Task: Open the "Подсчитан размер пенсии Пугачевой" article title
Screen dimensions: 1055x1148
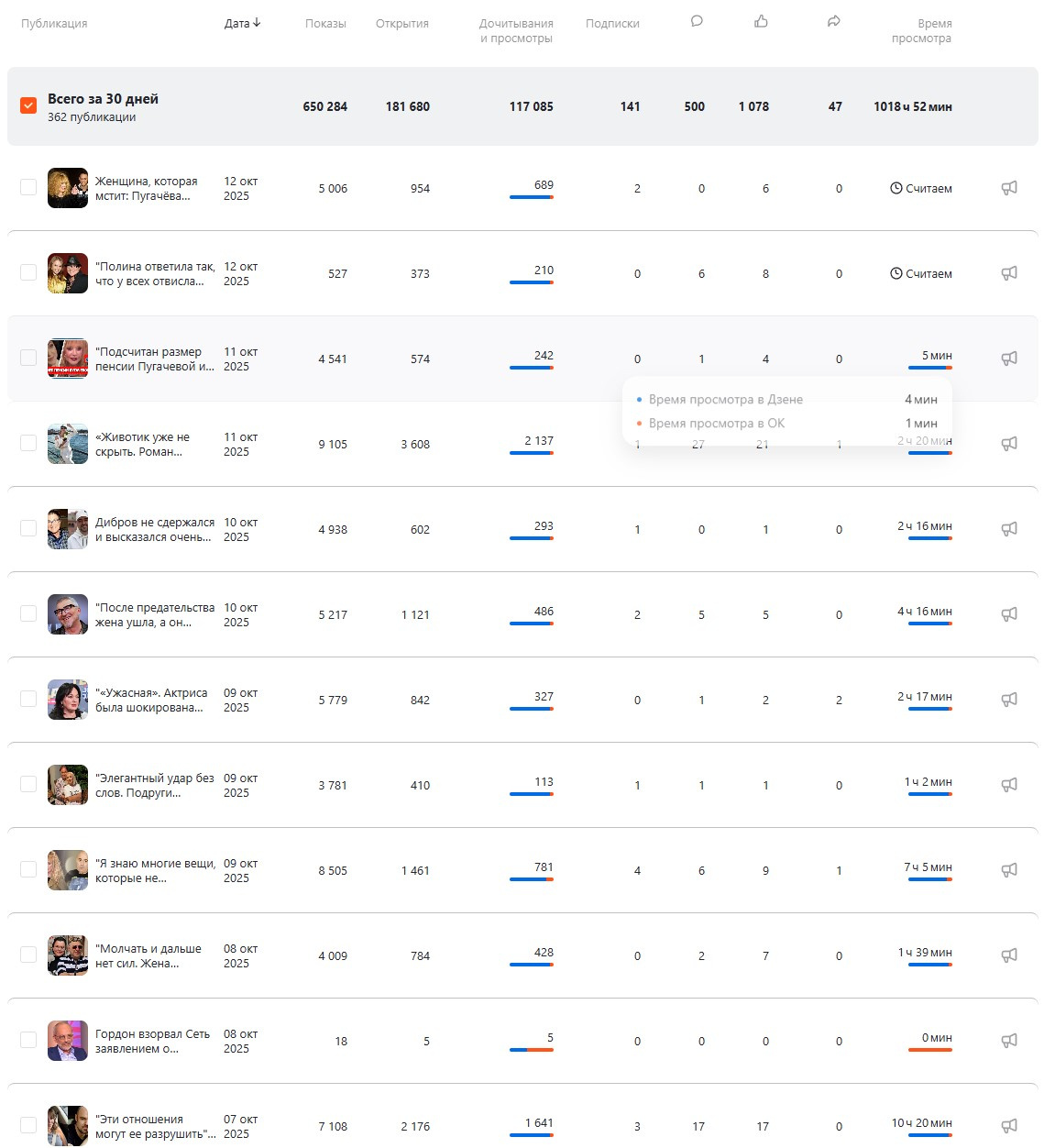Action: pyautogui.click(x=154, y=359)
